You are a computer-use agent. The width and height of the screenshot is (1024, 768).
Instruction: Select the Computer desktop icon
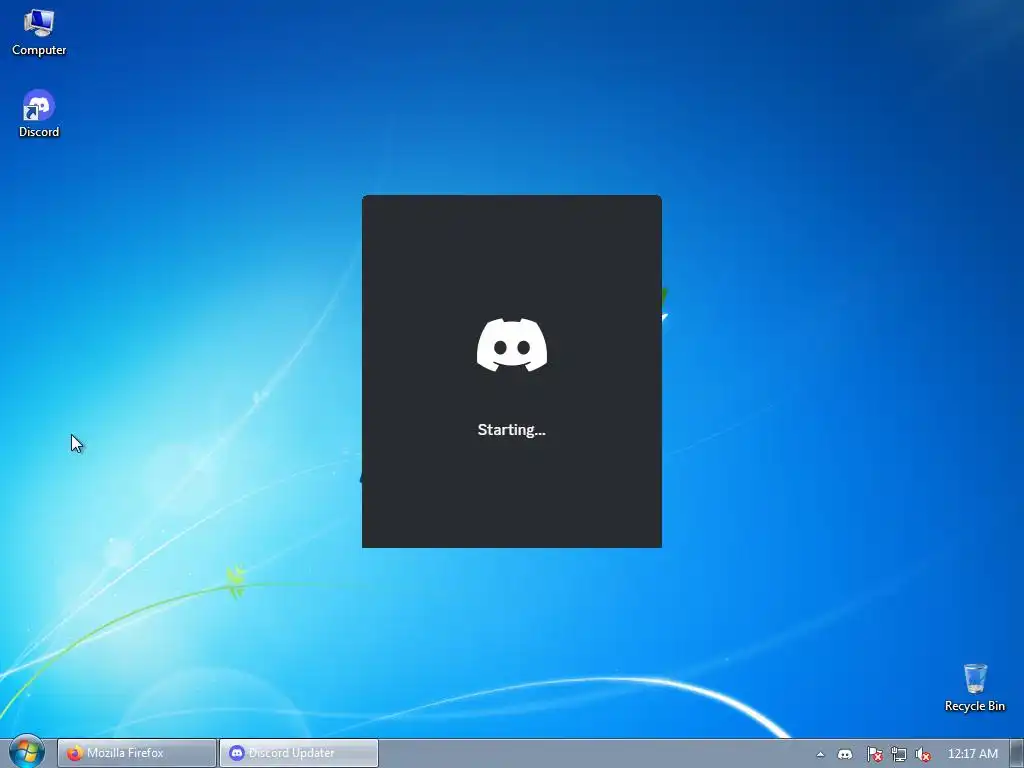[x=39, y=33]
